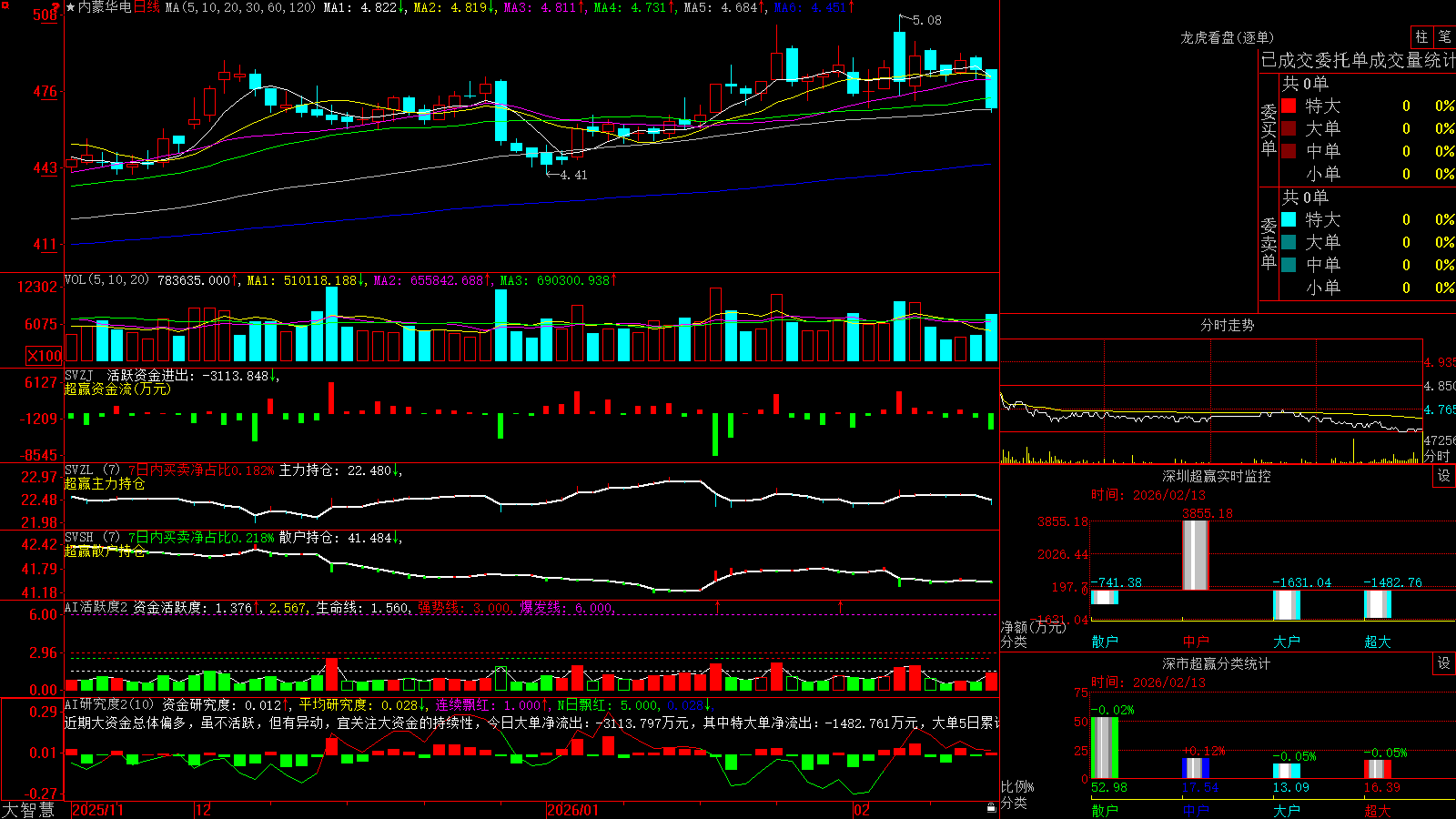Click 散户 label in 深圳超赢实时监控 chart
This screenshot has width=1456, height=819.
(x=1105, y=642)
